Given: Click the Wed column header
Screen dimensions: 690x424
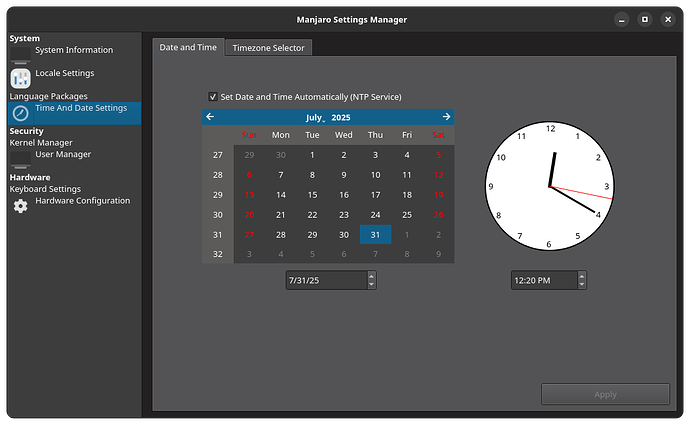Looking at the screenshot, I should tap(344, 135).
